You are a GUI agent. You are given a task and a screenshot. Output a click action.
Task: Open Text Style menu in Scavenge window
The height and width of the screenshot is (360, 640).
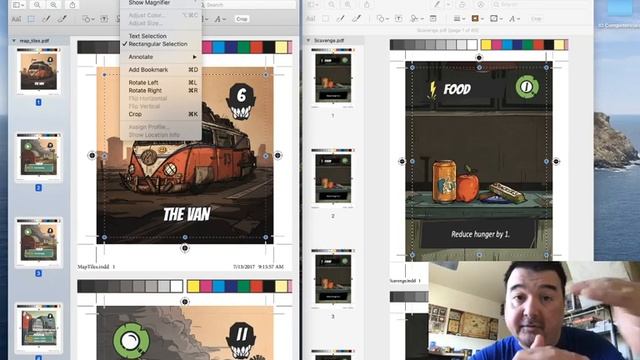point(514,19)
